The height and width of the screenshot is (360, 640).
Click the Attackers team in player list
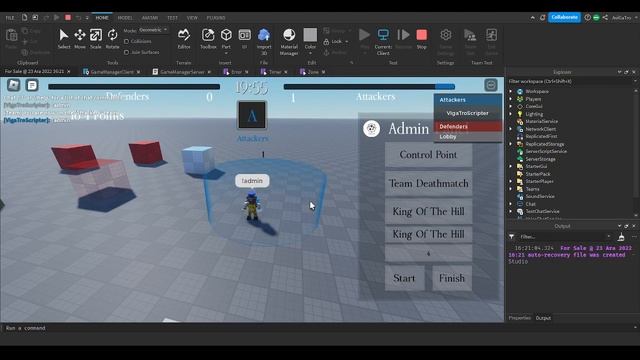click(468, 100)
